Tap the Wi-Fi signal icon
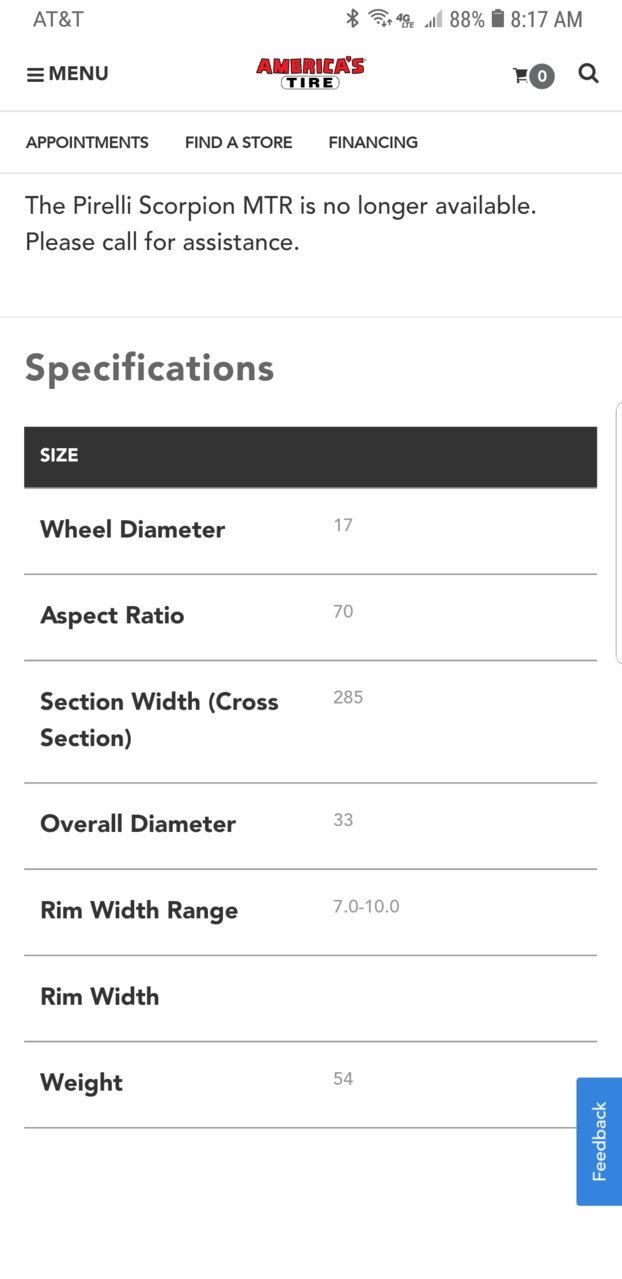 point(380,18)
